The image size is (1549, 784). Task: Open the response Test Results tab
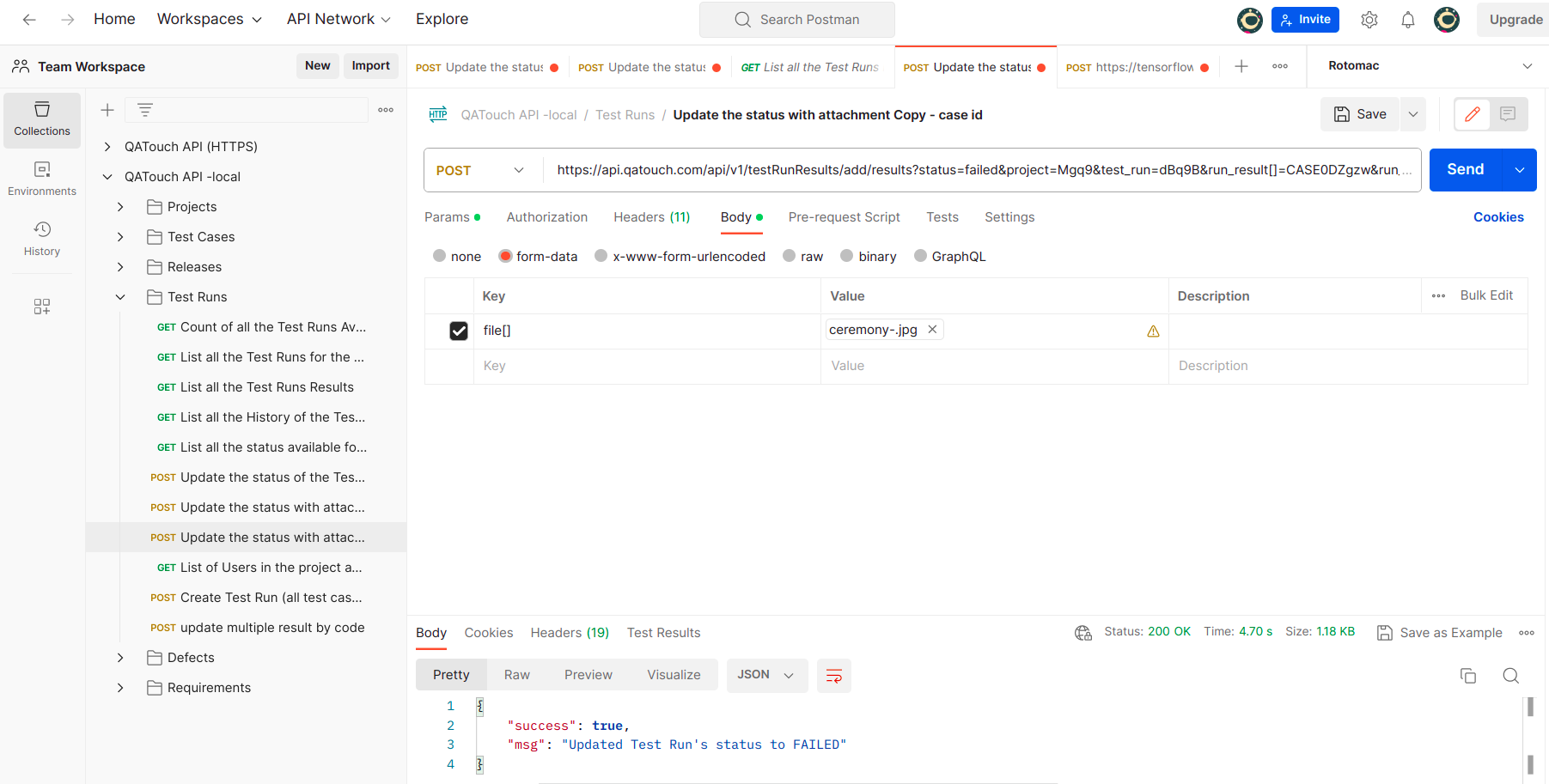coord(663,633)
